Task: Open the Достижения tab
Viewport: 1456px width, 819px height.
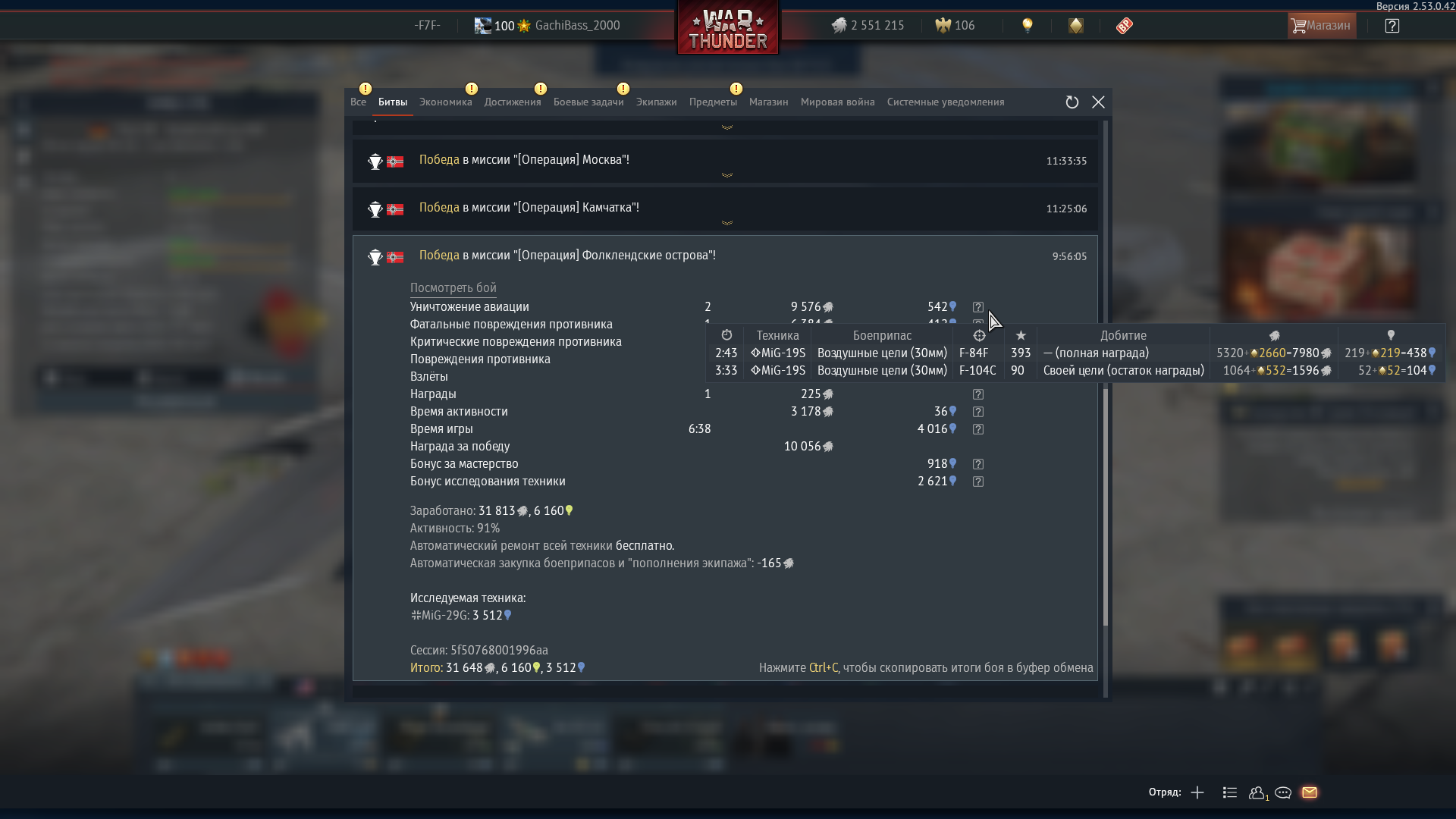Action: click(513, 102)
